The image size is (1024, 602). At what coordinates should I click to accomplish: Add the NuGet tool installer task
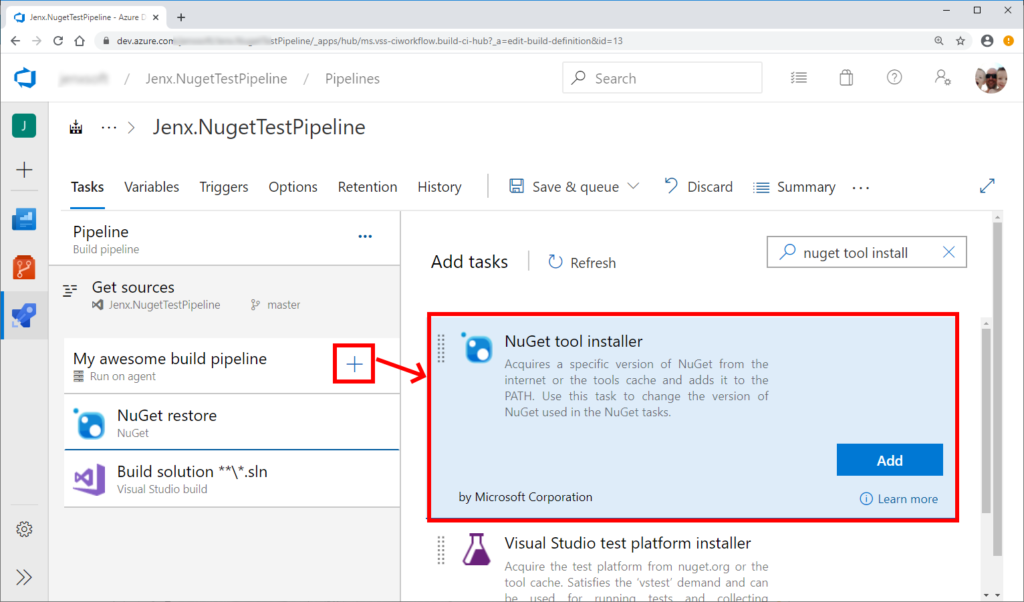click(889, 460)
